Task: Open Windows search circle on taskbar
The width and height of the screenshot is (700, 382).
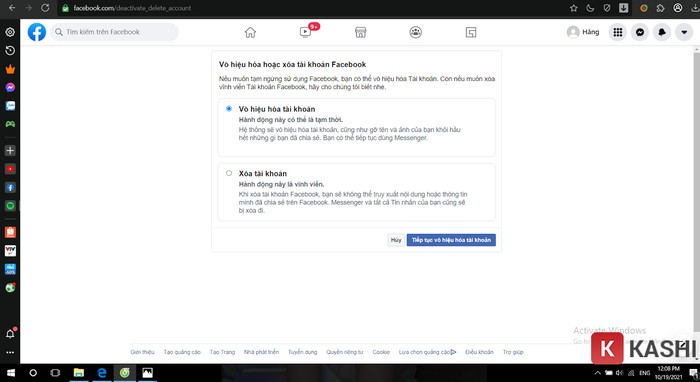Action: coord(33,373)
